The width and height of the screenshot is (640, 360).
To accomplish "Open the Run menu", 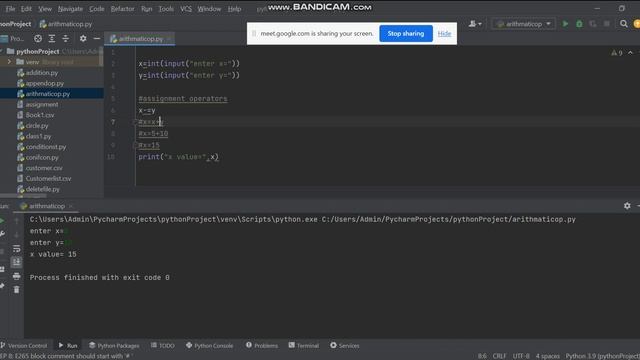I will tap(147, 9).
